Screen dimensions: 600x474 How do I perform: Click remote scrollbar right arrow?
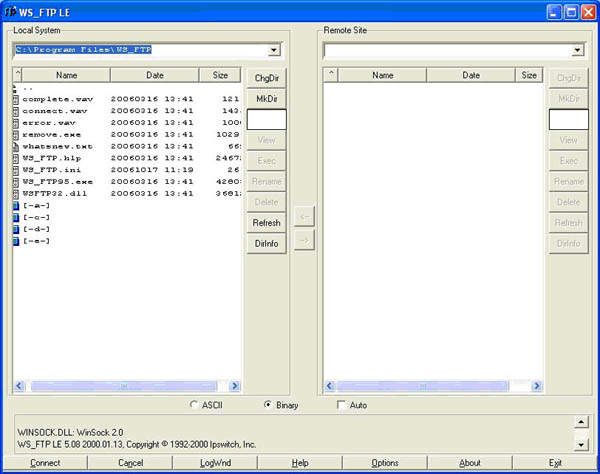(537, 386)
